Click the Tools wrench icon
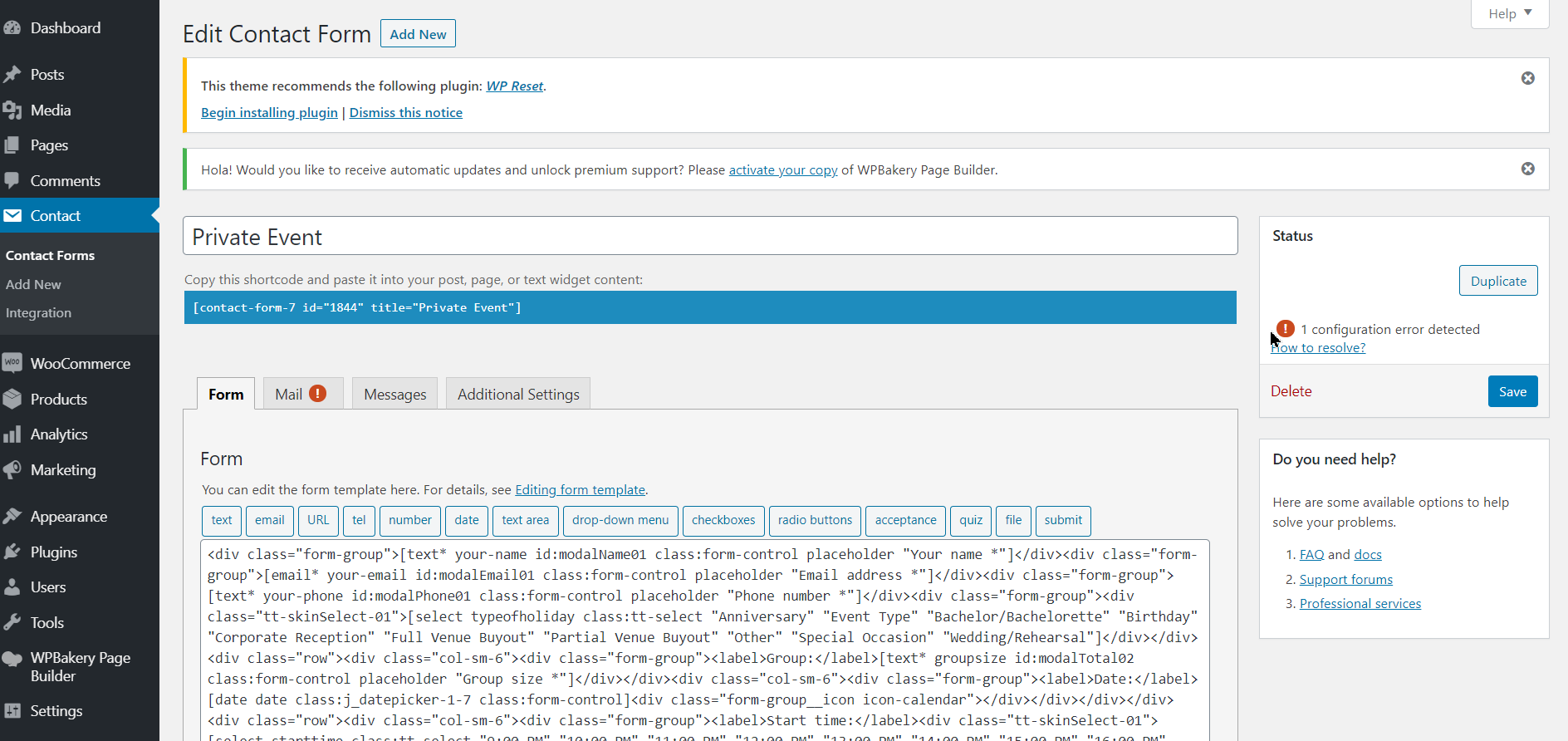This screenshot has width=1568, height=741. 12,623
